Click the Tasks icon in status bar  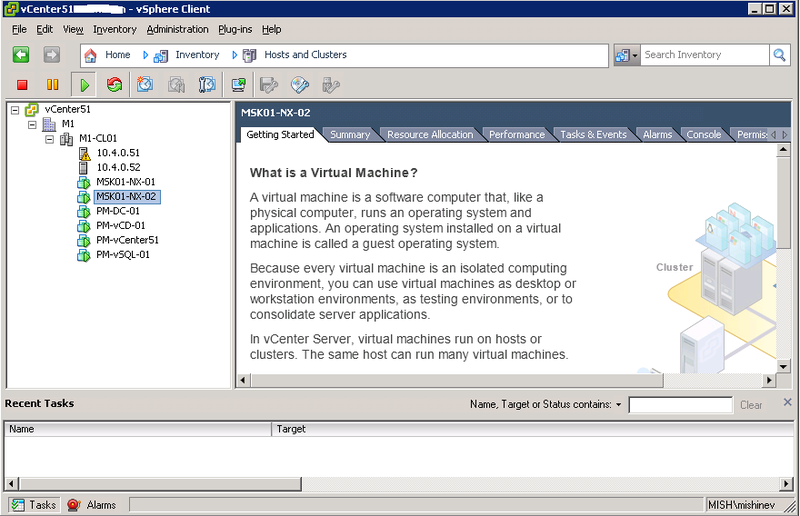tap(18, 505)
